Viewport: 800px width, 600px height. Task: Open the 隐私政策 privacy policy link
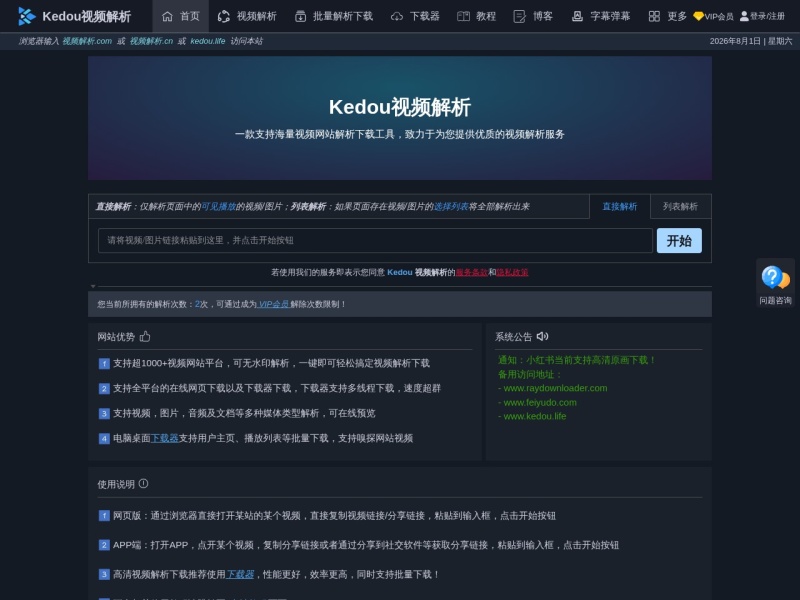512,272
